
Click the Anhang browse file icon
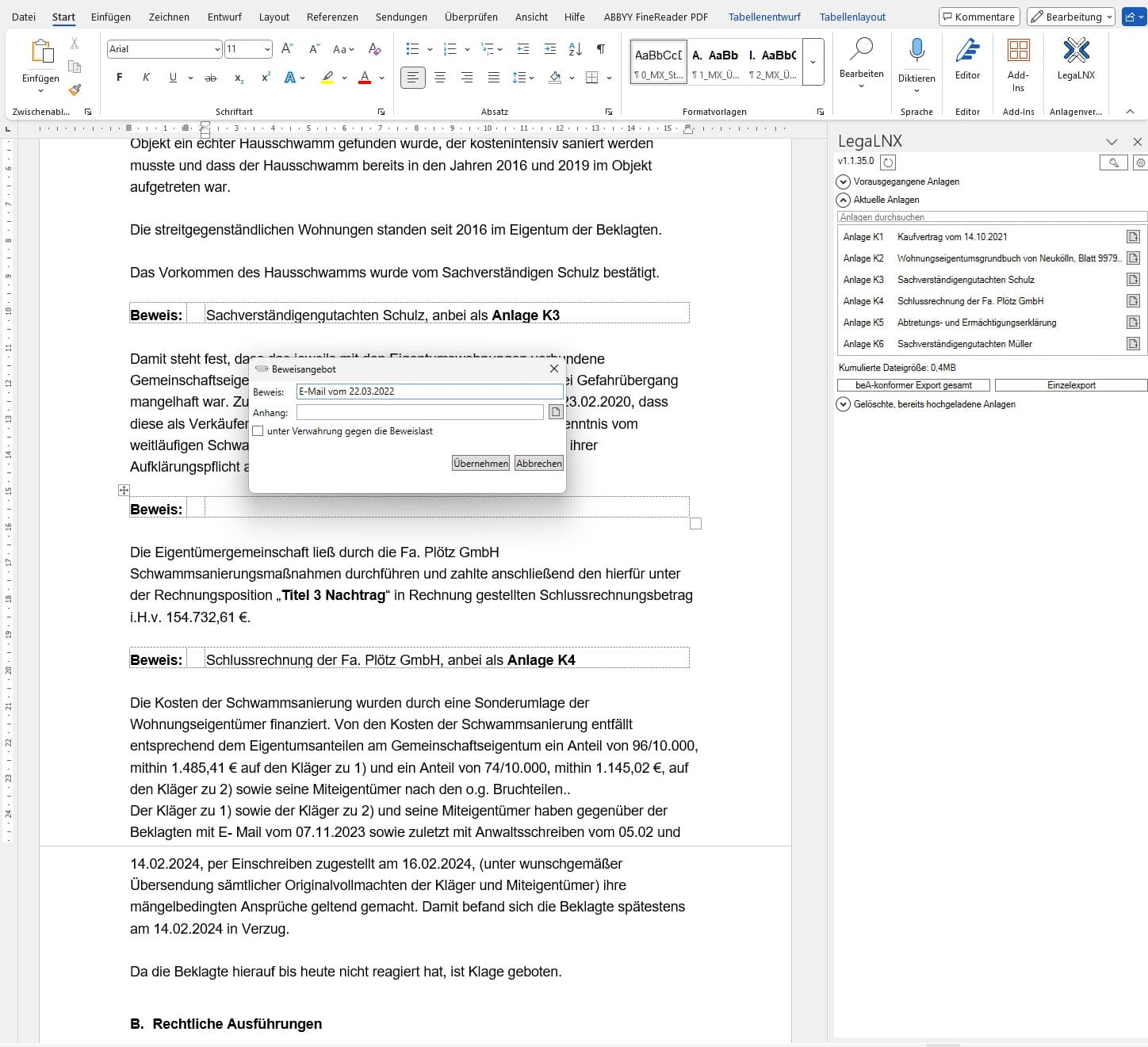[556, 412]
